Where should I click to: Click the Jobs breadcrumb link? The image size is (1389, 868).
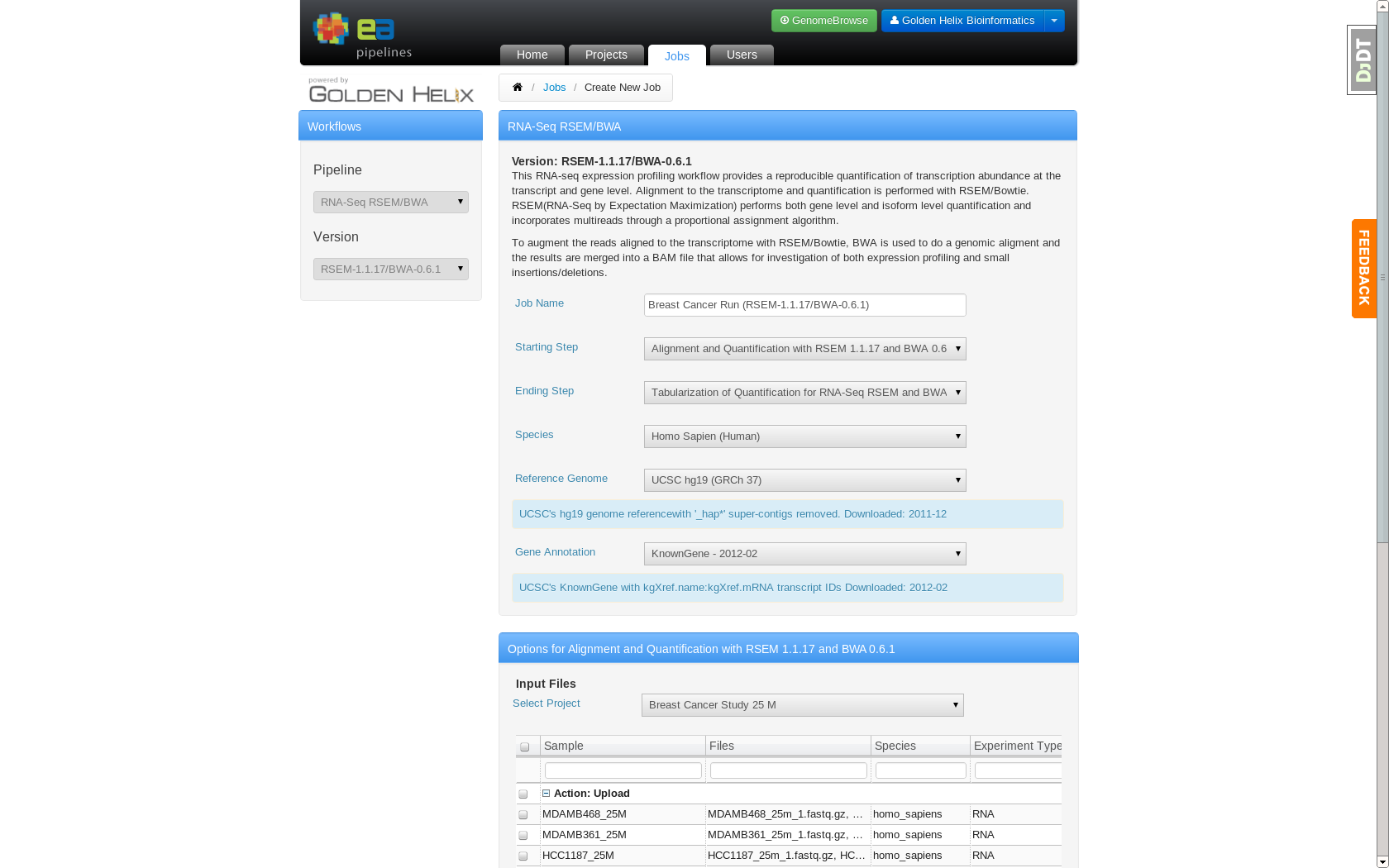point(555,87)
